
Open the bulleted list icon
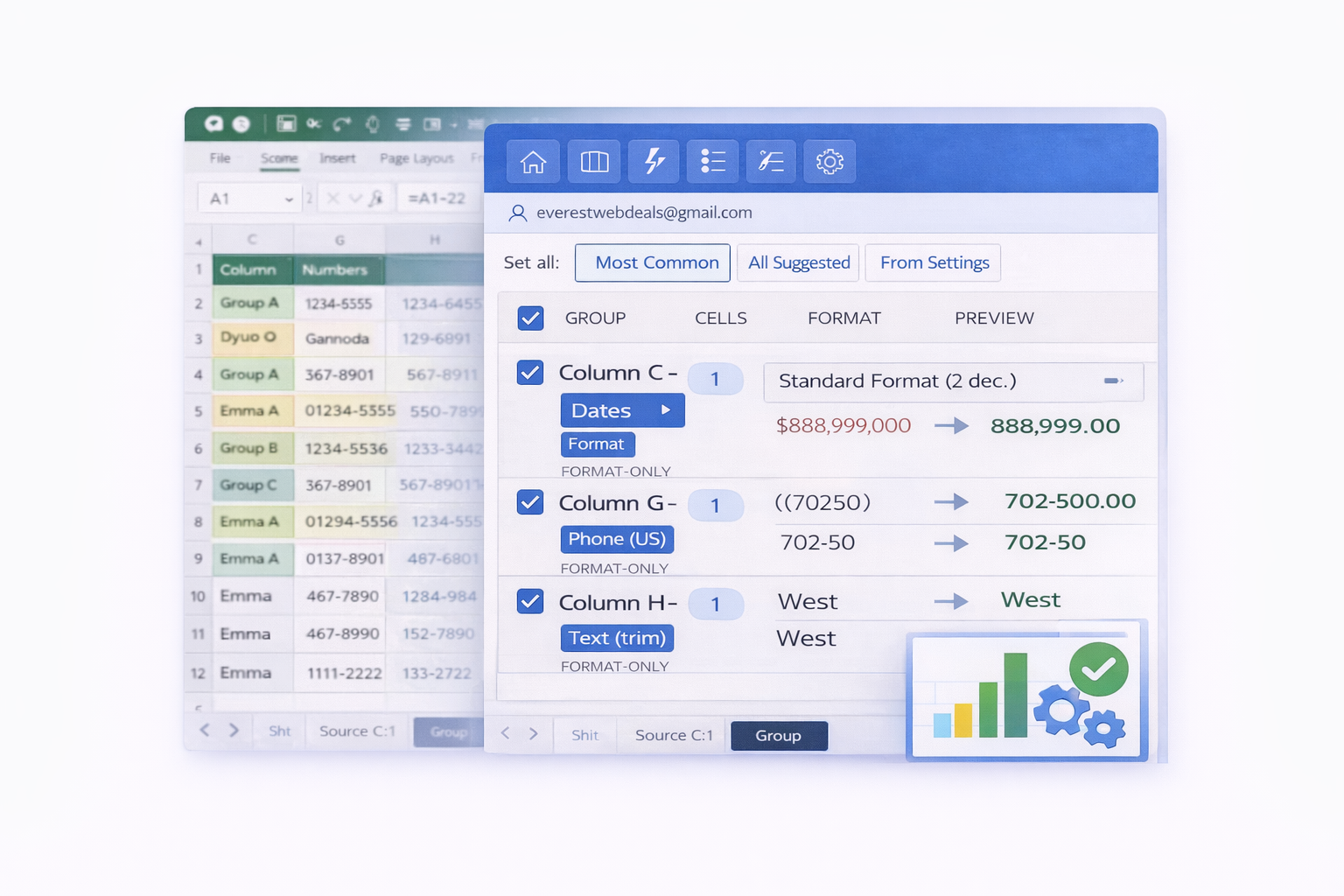tap(712, 162)
